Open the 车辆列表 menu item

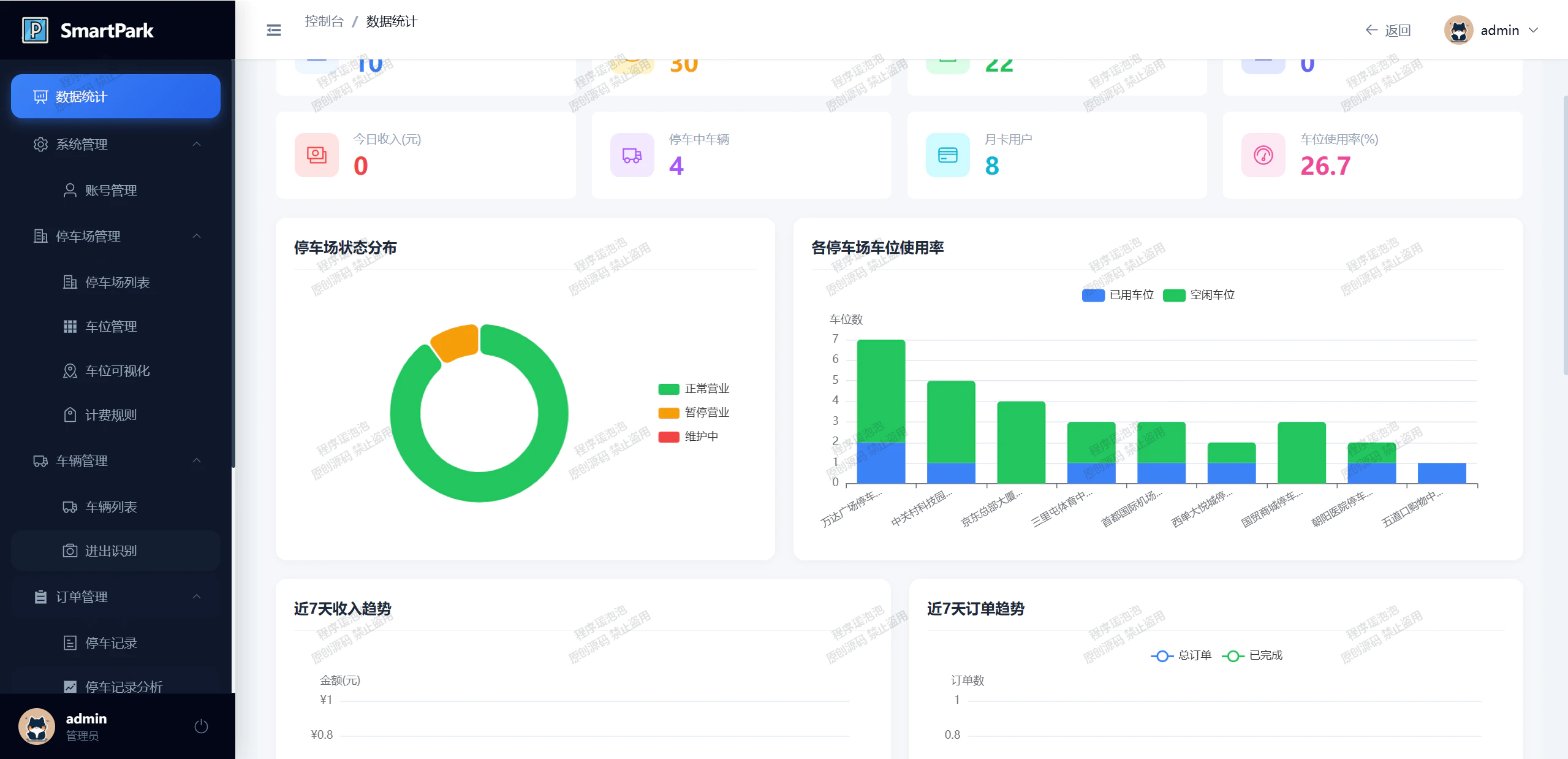(116, 507)
